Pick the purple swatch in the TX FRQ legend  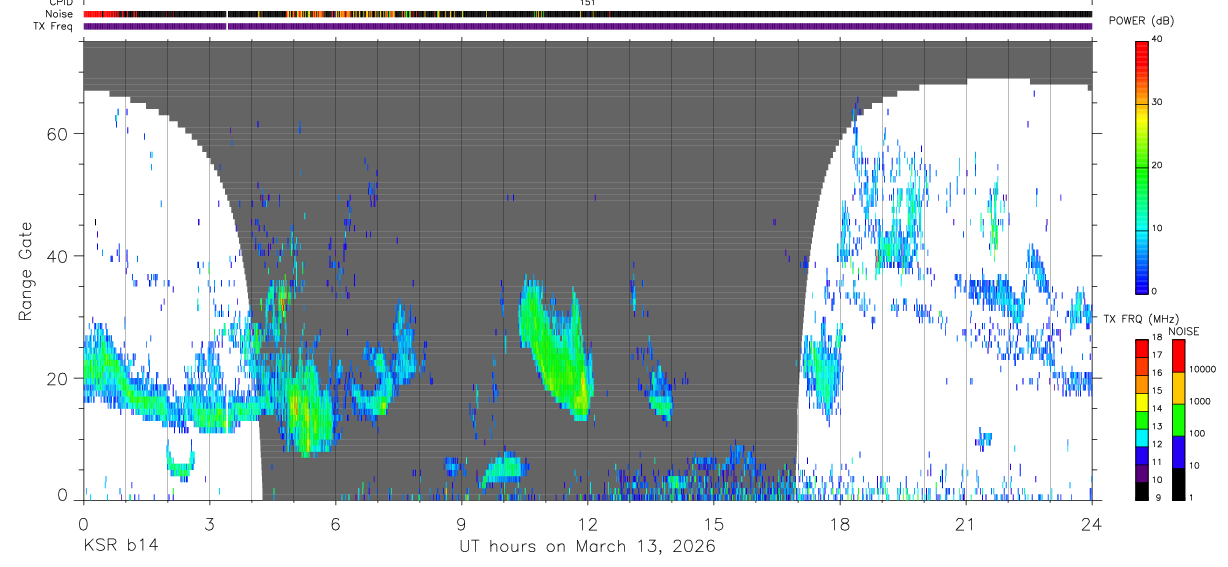[x=1141, y=473]
